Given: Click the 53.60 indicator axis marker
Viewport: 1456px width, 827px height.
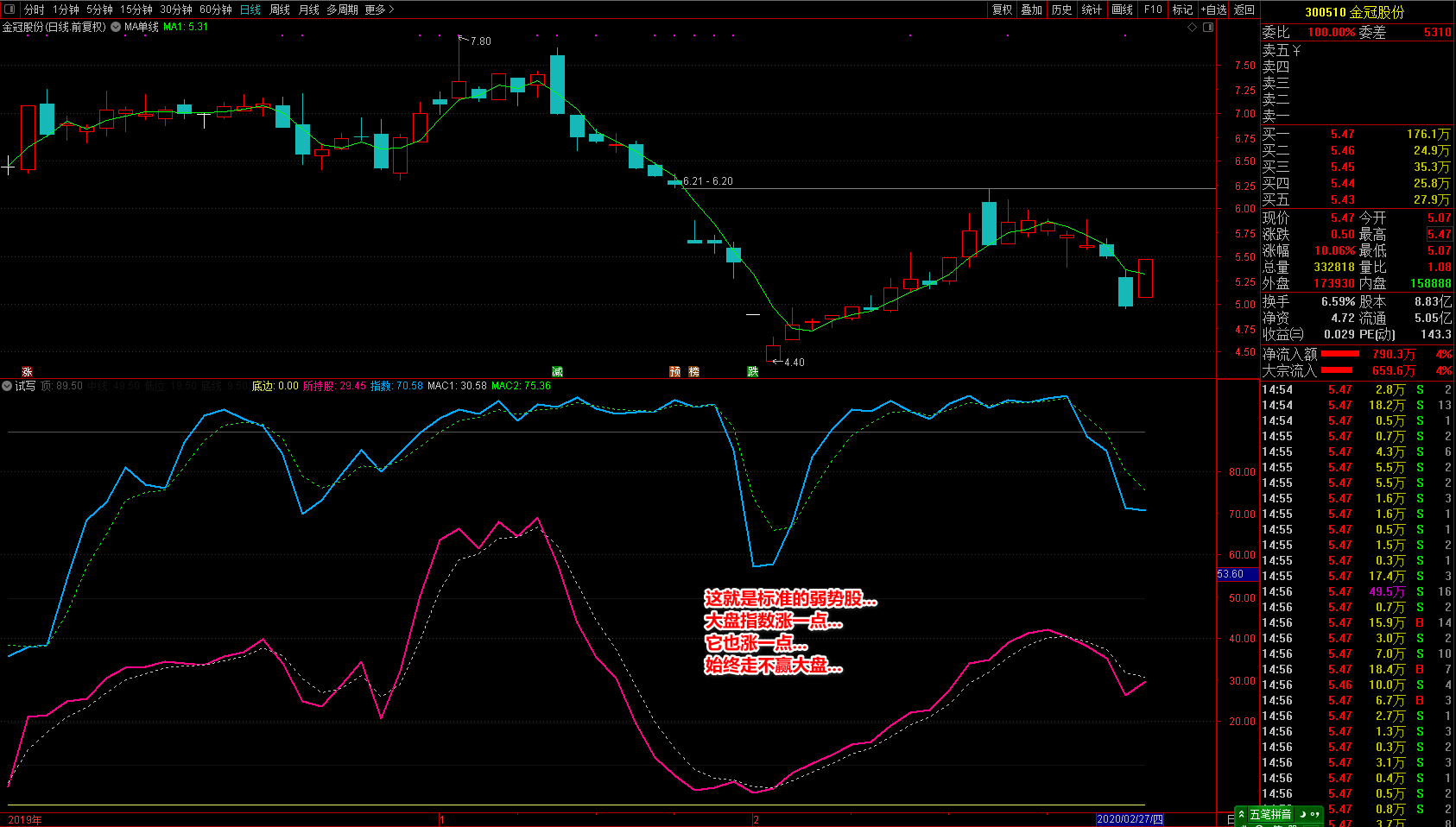Looking at the screenshot, I should (x=1237, y=574).
